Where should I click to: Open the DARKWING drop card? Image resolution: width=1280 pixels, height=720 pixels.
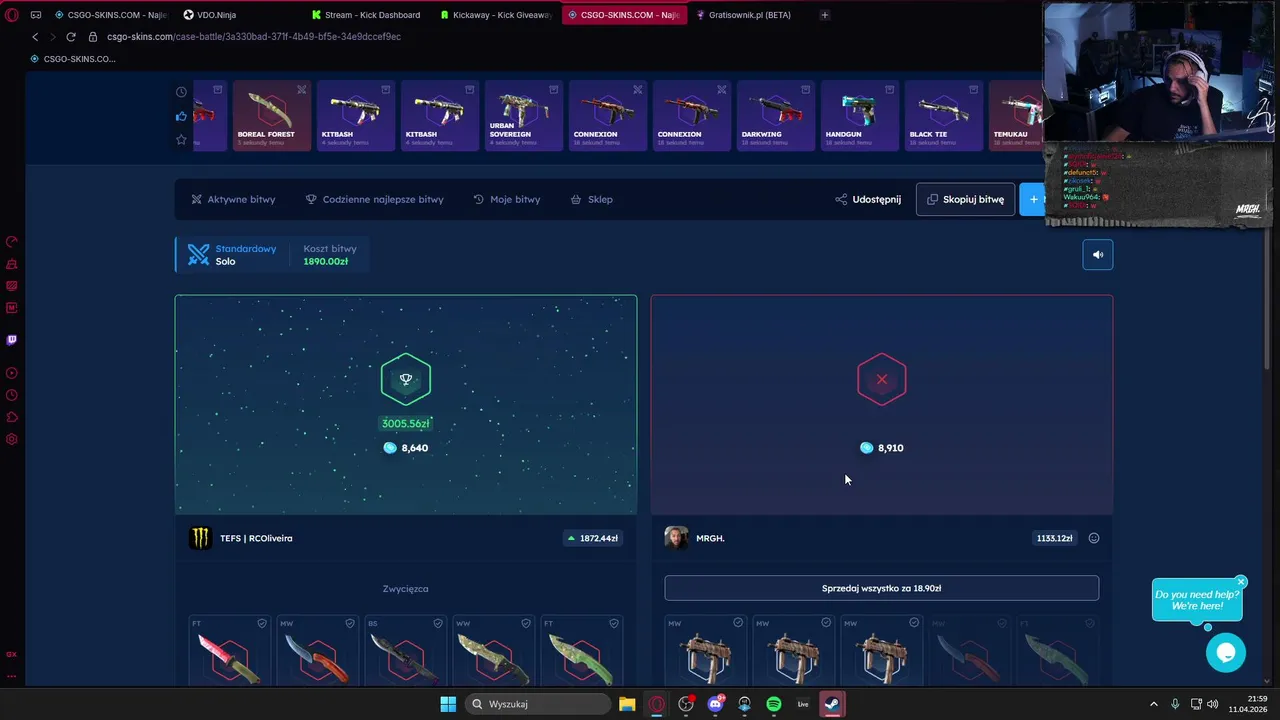click(x=775, y=115)
